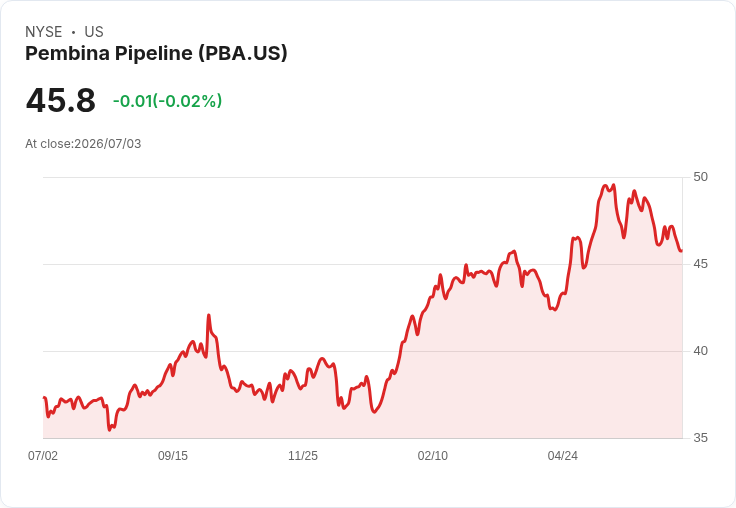
Task: Click the 07/02 date axis label
Action: tap(43, 455)
